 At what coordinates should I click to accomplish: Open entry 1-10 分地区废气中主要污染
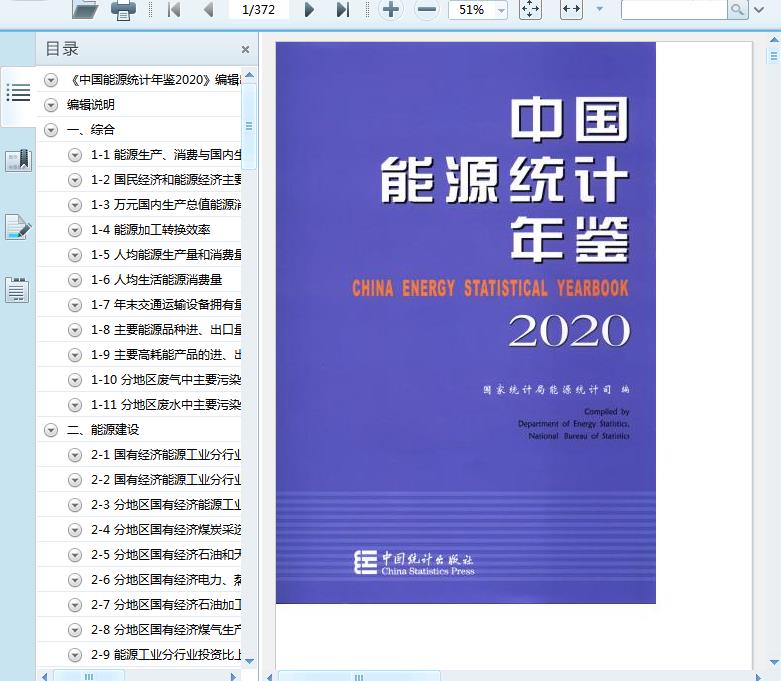[166, 380]
